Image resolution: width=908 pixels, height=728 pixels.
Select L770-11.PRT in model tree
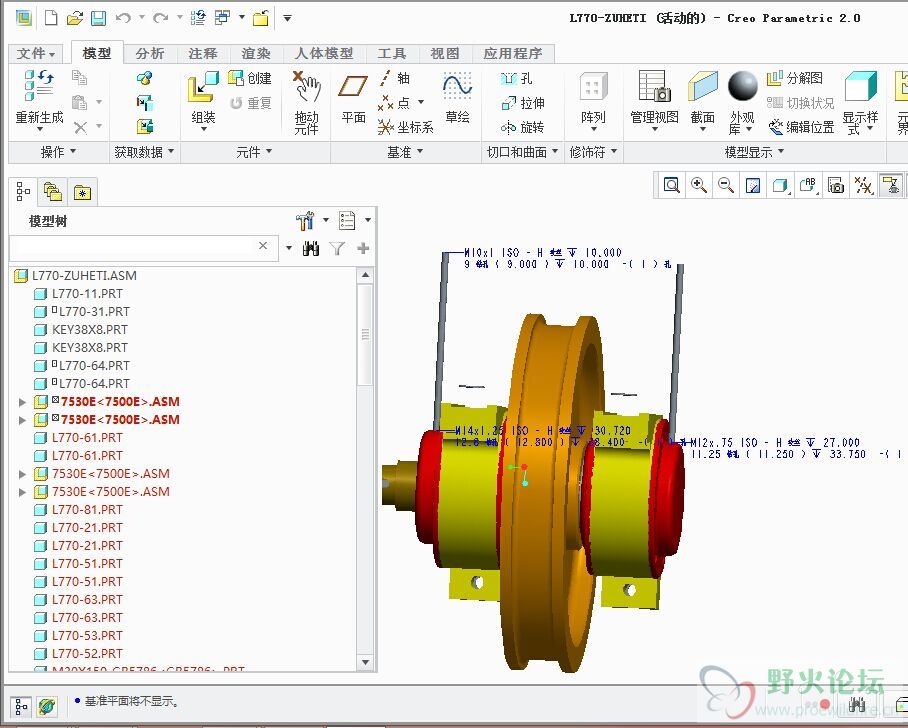[87, 294]
